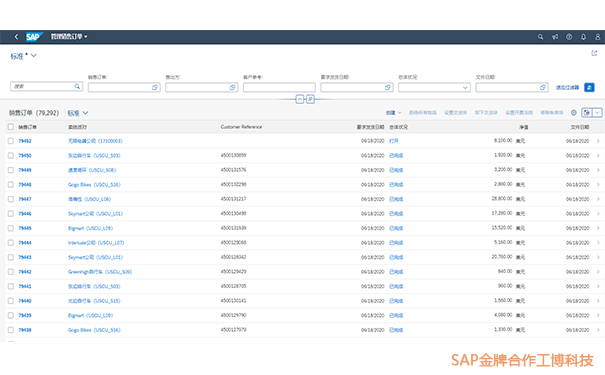The height and width of the screenshot is (375, 605).
Task: Click the 总体状况 column header
Action: click(398, 127)
